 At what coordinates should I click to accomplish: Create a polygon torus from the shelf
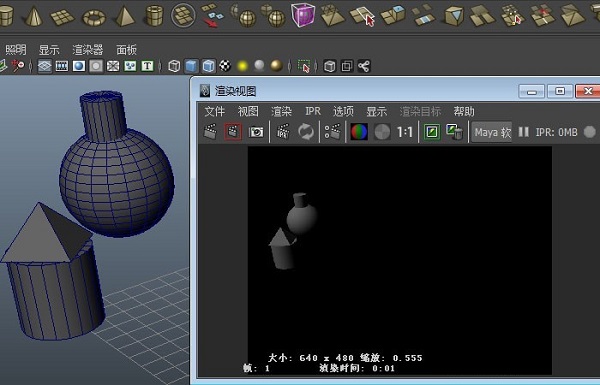click(x=94, y=18)
